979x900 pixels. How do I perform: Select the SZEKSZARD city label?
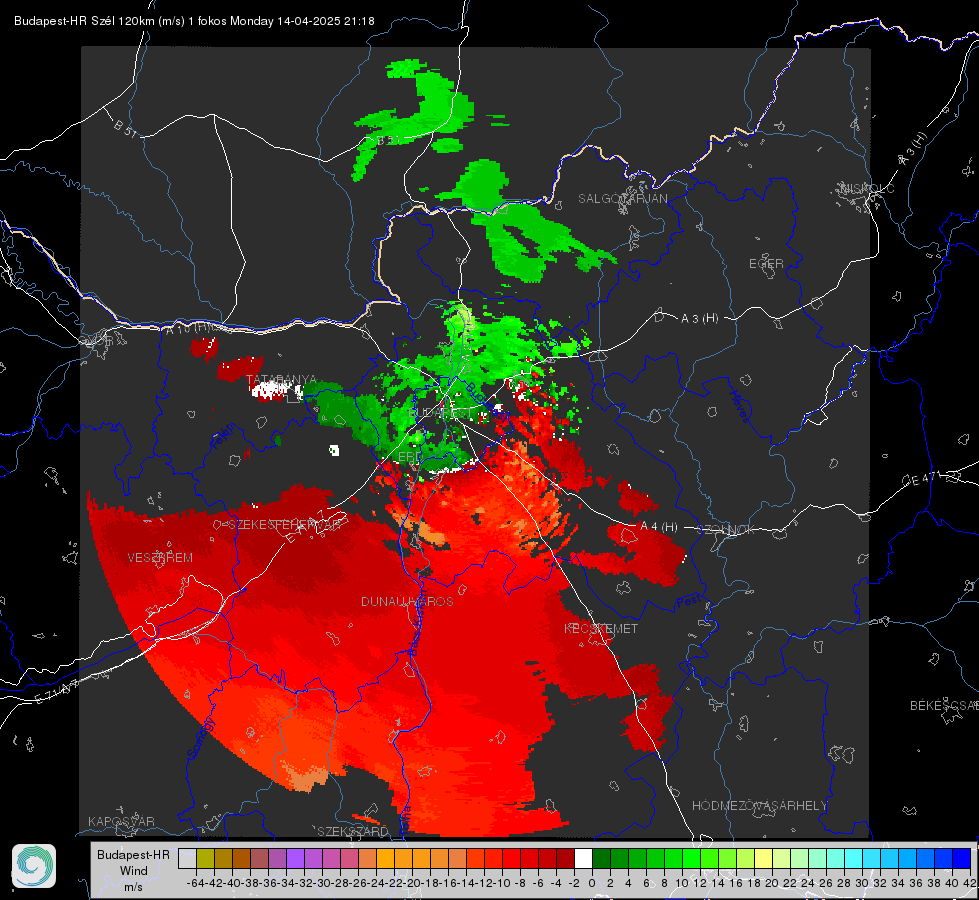pyautogui.click(x=353, y=831)
